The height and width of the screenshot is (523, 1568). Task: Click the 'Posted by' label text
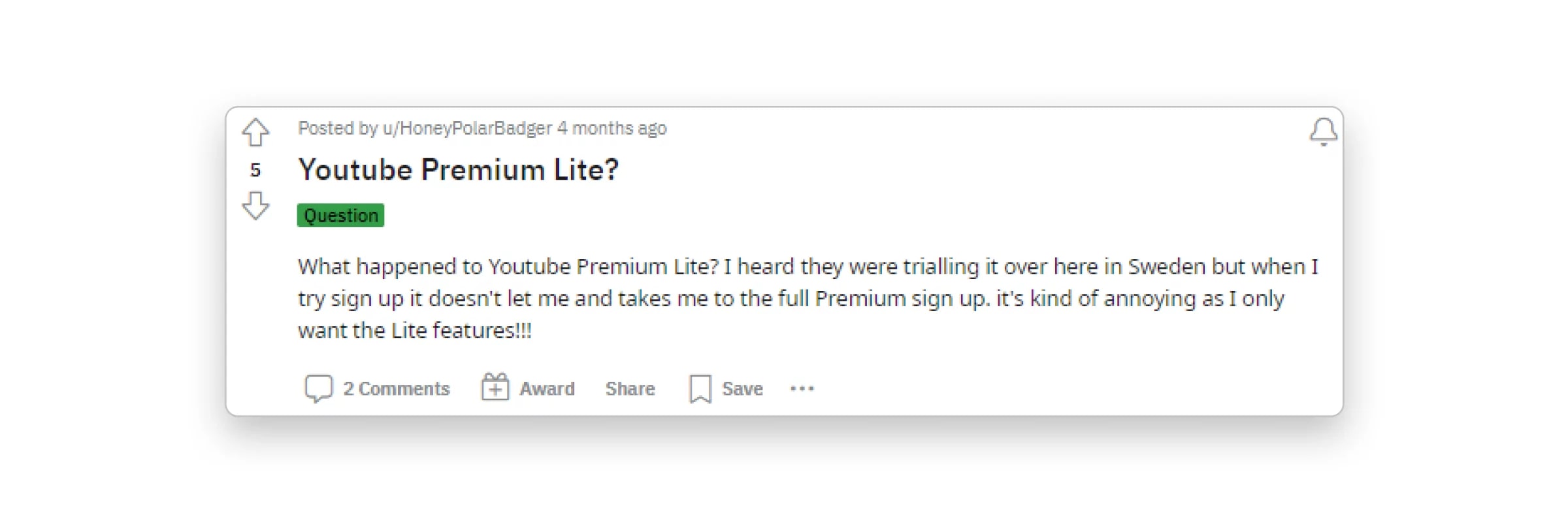point(338,128)
